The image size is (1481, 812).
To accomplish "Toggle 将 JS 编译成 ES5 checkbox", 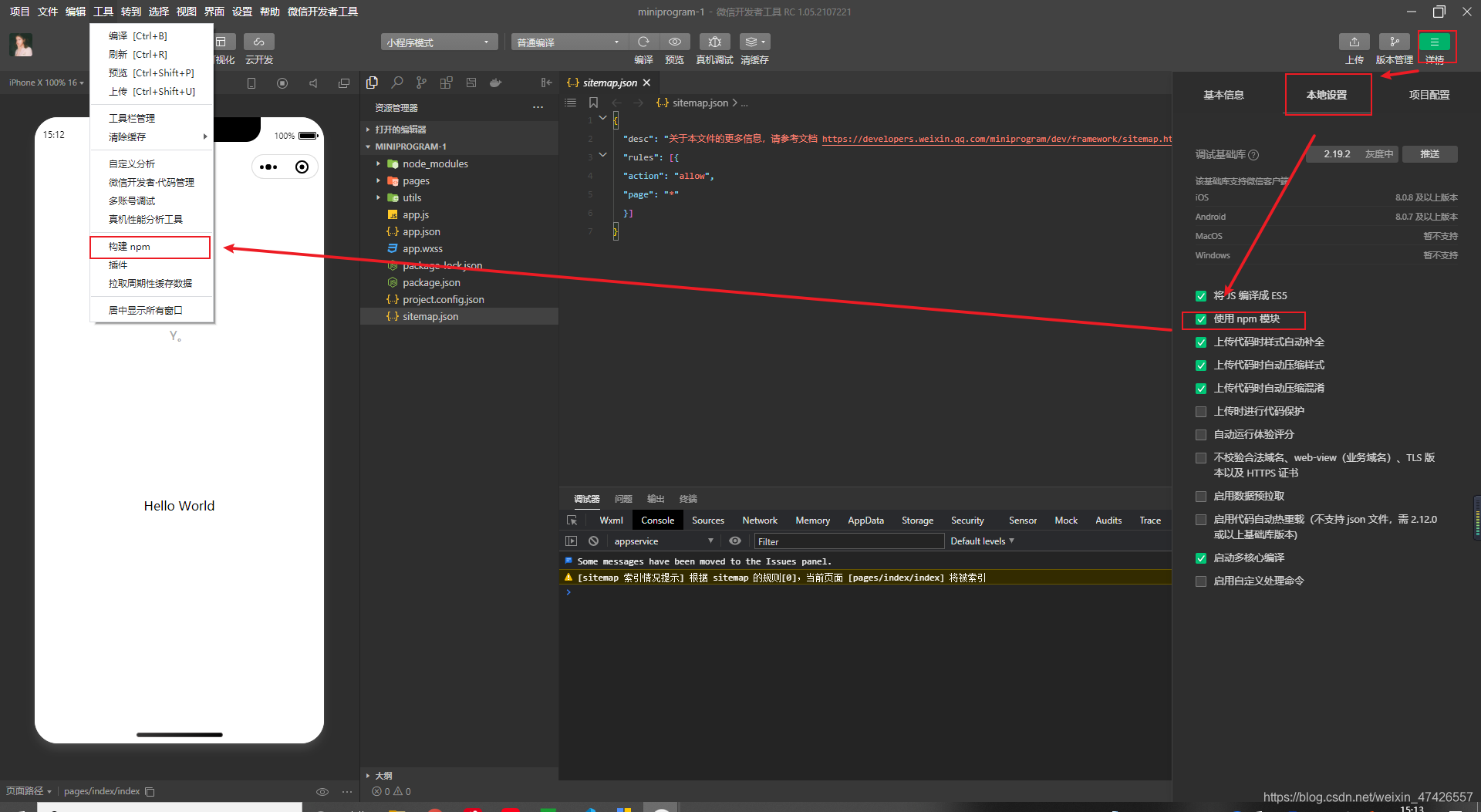I will click(x=1201, y=296).
